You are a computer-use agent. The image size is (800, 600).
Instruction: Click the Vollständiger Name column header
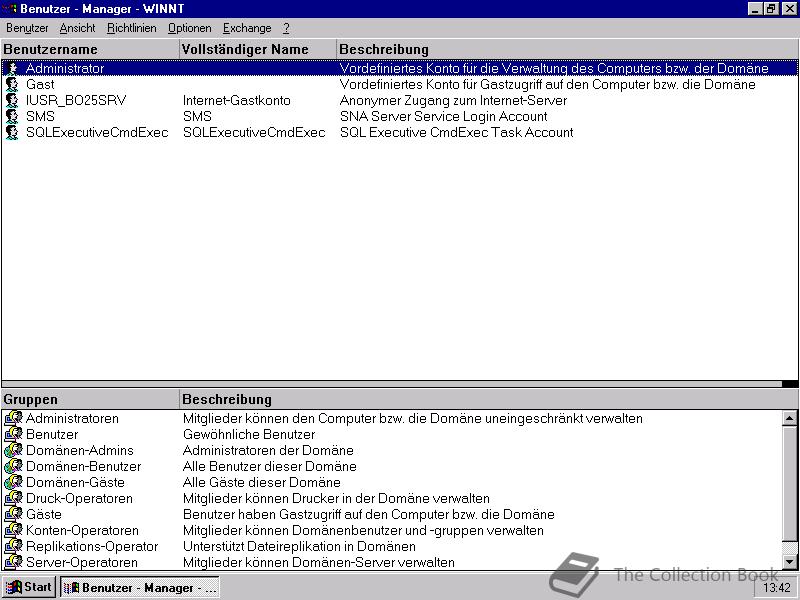[258, 49]
